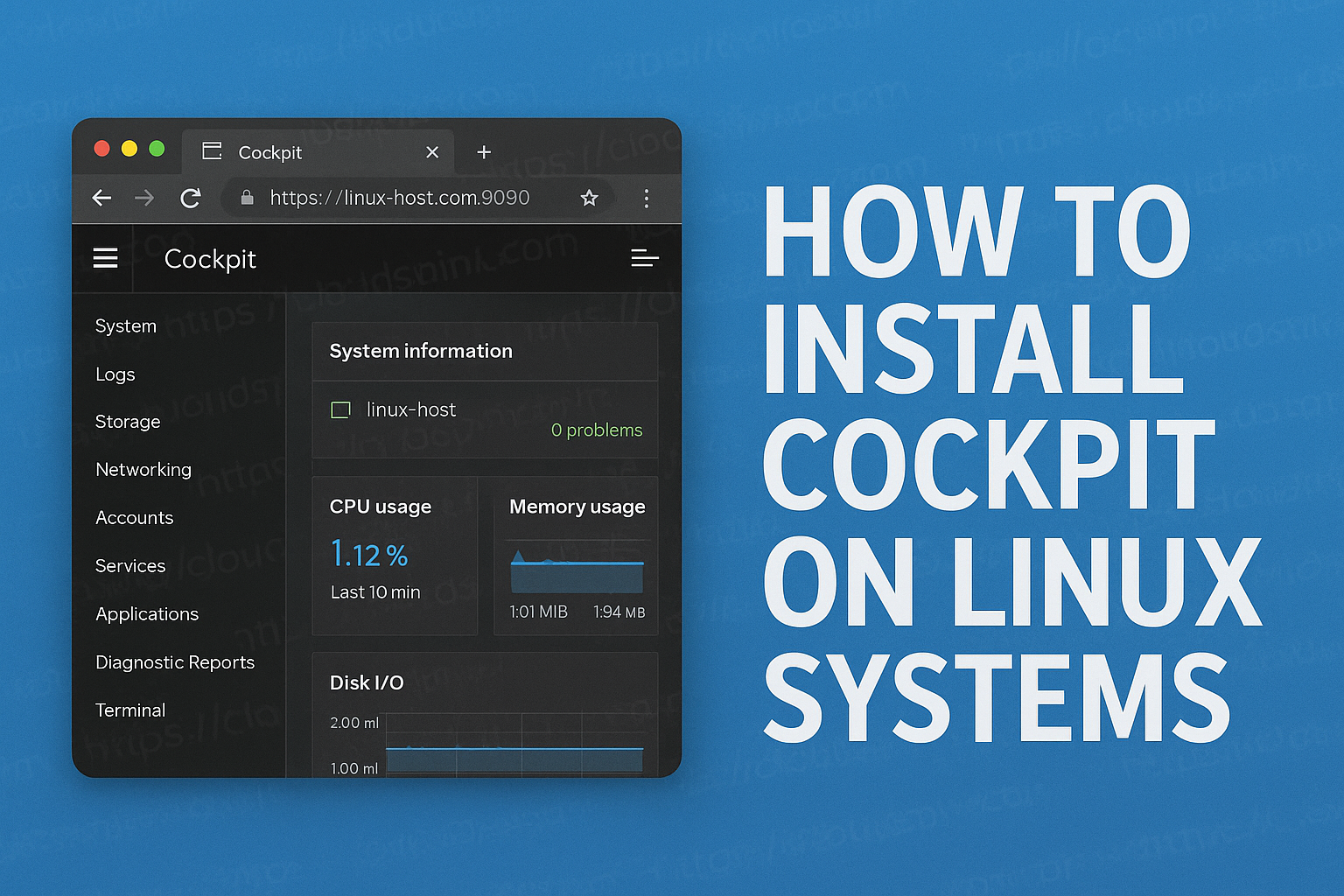Click the browser back arrow

click(101, 198)
